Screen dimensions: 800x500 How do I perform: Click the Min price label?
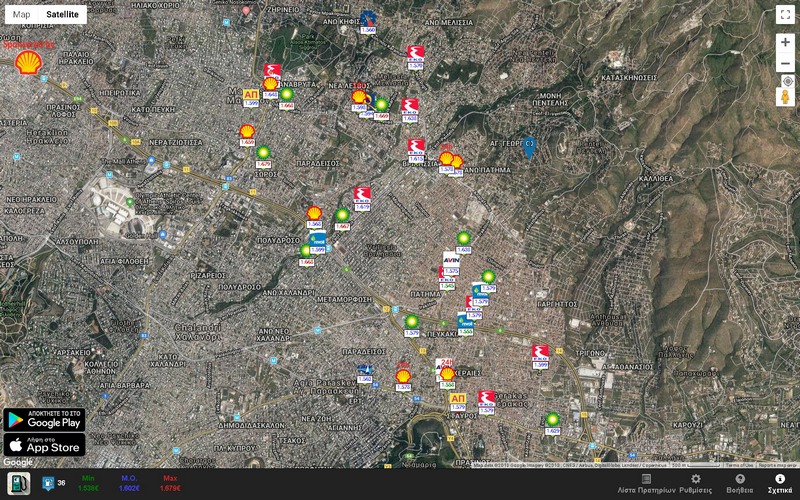point(88,478)
